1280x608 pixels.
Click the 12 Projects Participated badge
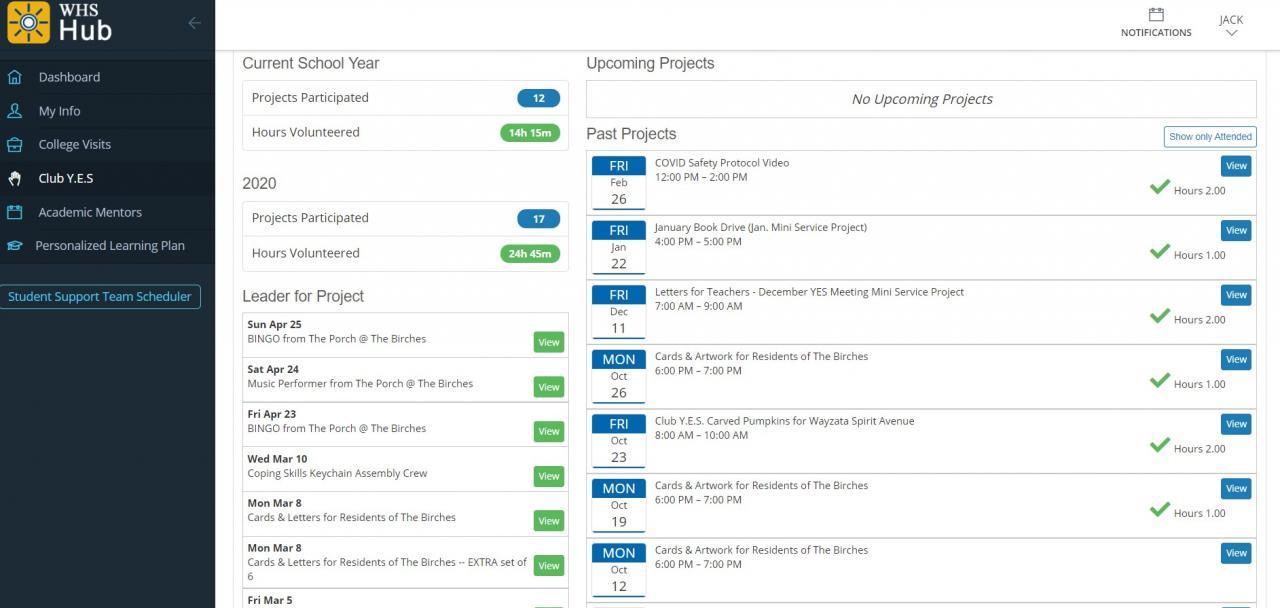pyautogui.click(x=538, y=98)
